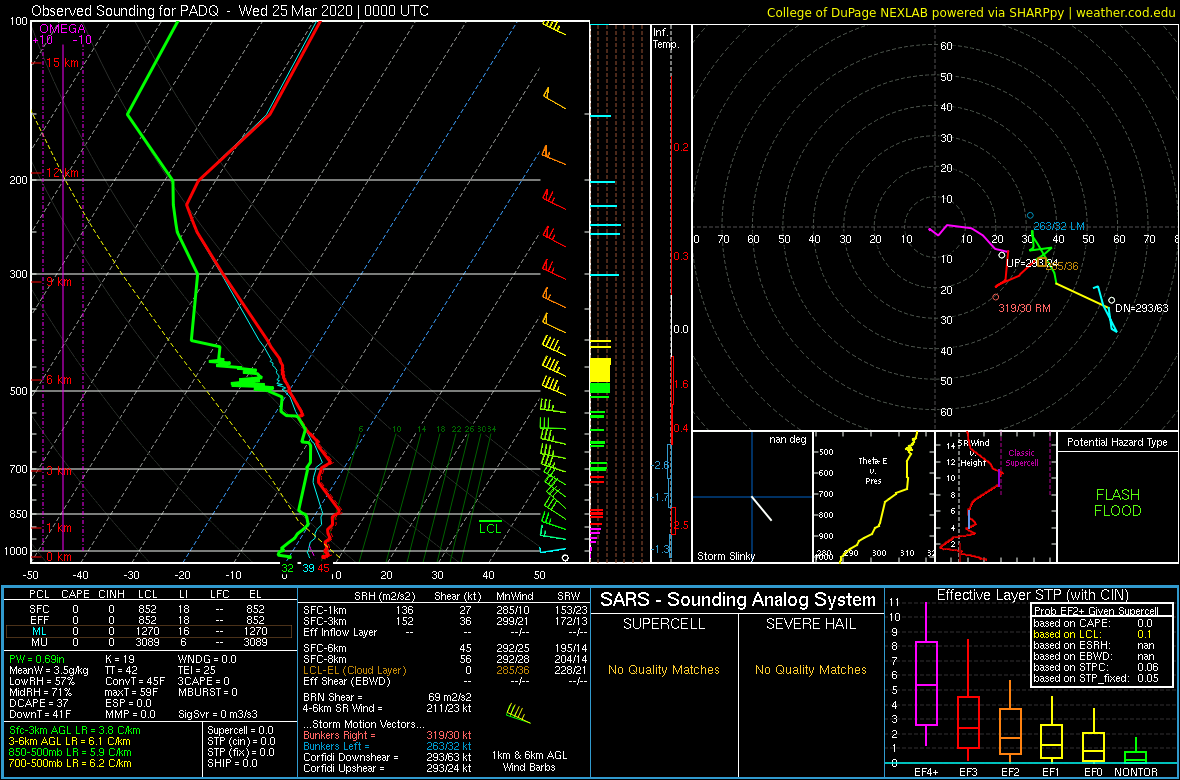Click the SHIP = 0.0 index
This screenshot has height=780, width=1180.
(233, 763)
